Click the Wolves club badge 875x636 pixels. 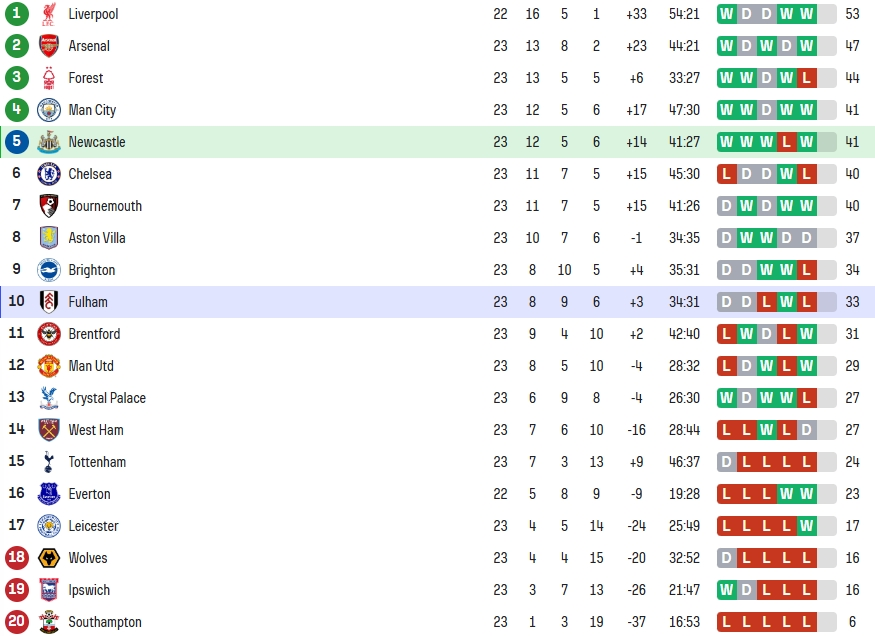click(x=49, y=558)
